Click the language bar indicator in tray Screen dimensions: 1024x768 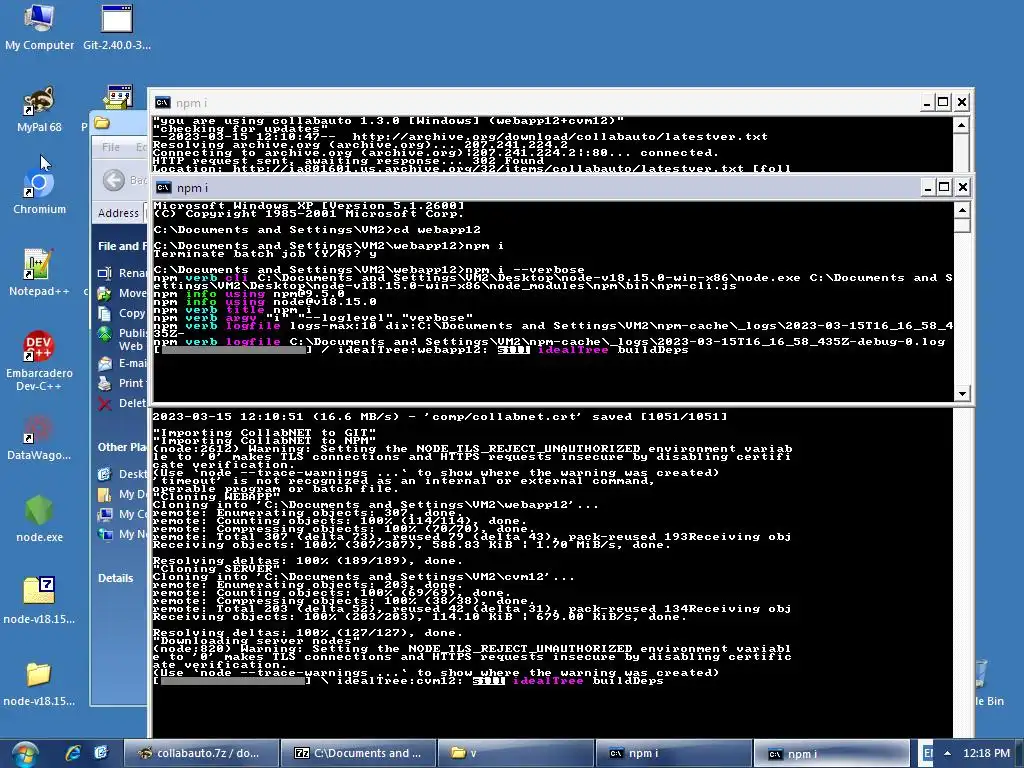click(x=928, y=753)
